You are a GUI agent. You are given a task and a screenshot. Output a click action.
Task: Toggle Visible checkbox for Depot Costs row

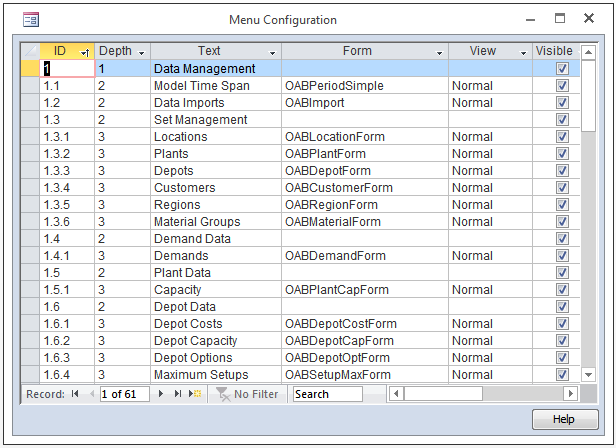point(562,324)
